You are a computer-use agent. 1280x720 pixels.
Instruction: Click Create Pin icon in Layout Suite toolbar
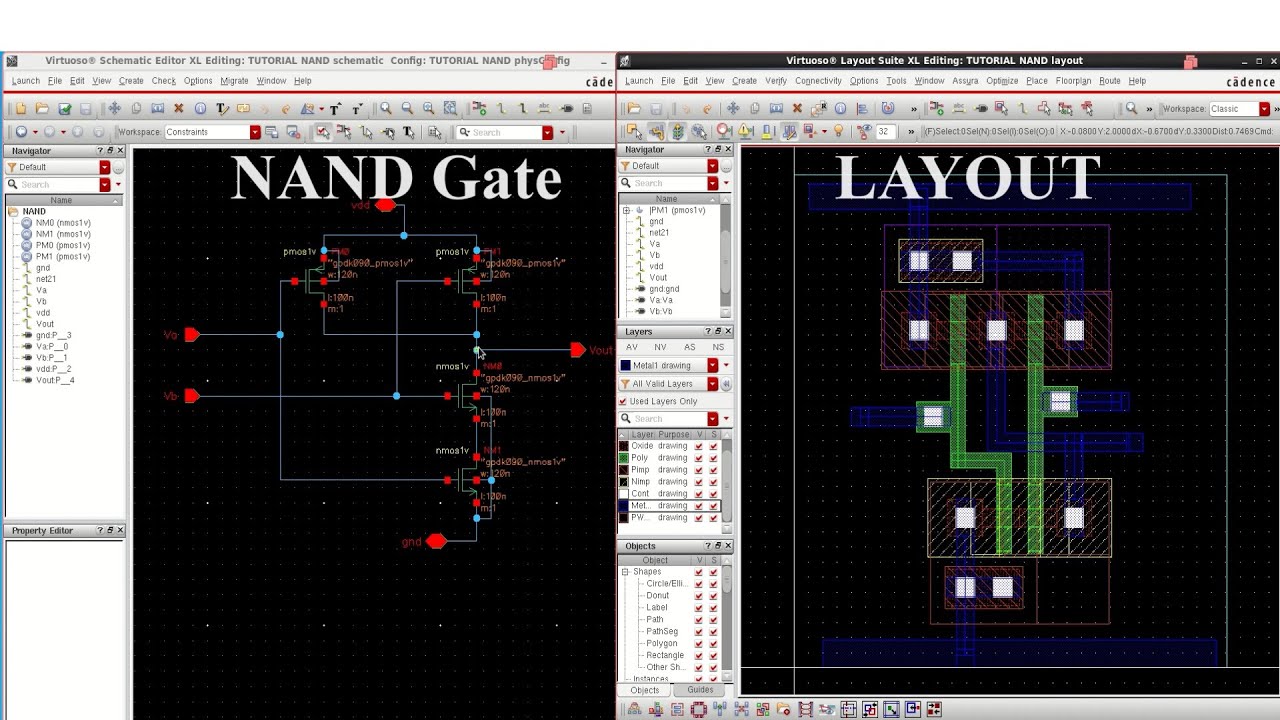(x=981, y=108)
